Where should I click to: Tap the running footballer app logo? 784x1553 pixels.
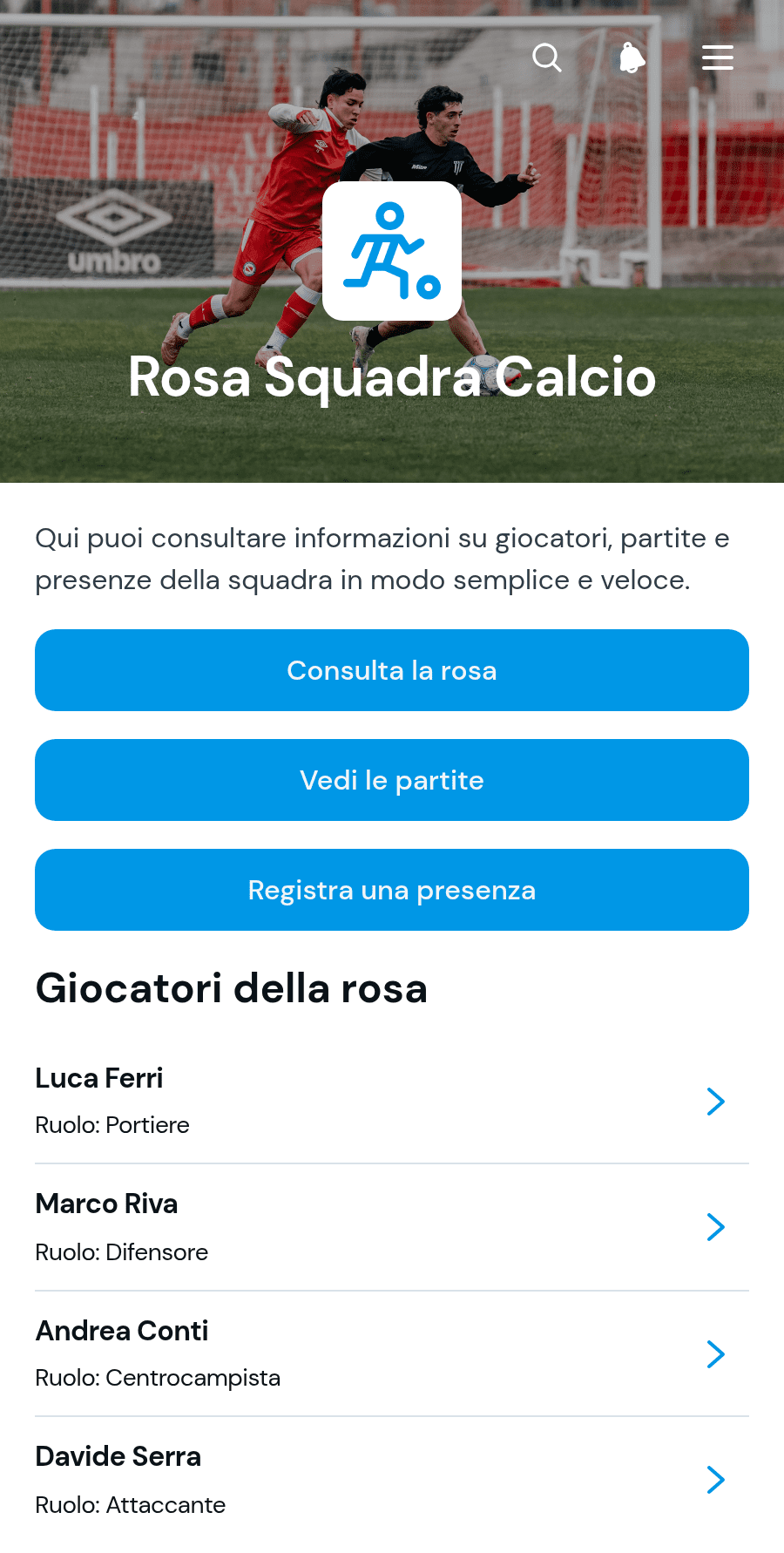tap(392, 251)
